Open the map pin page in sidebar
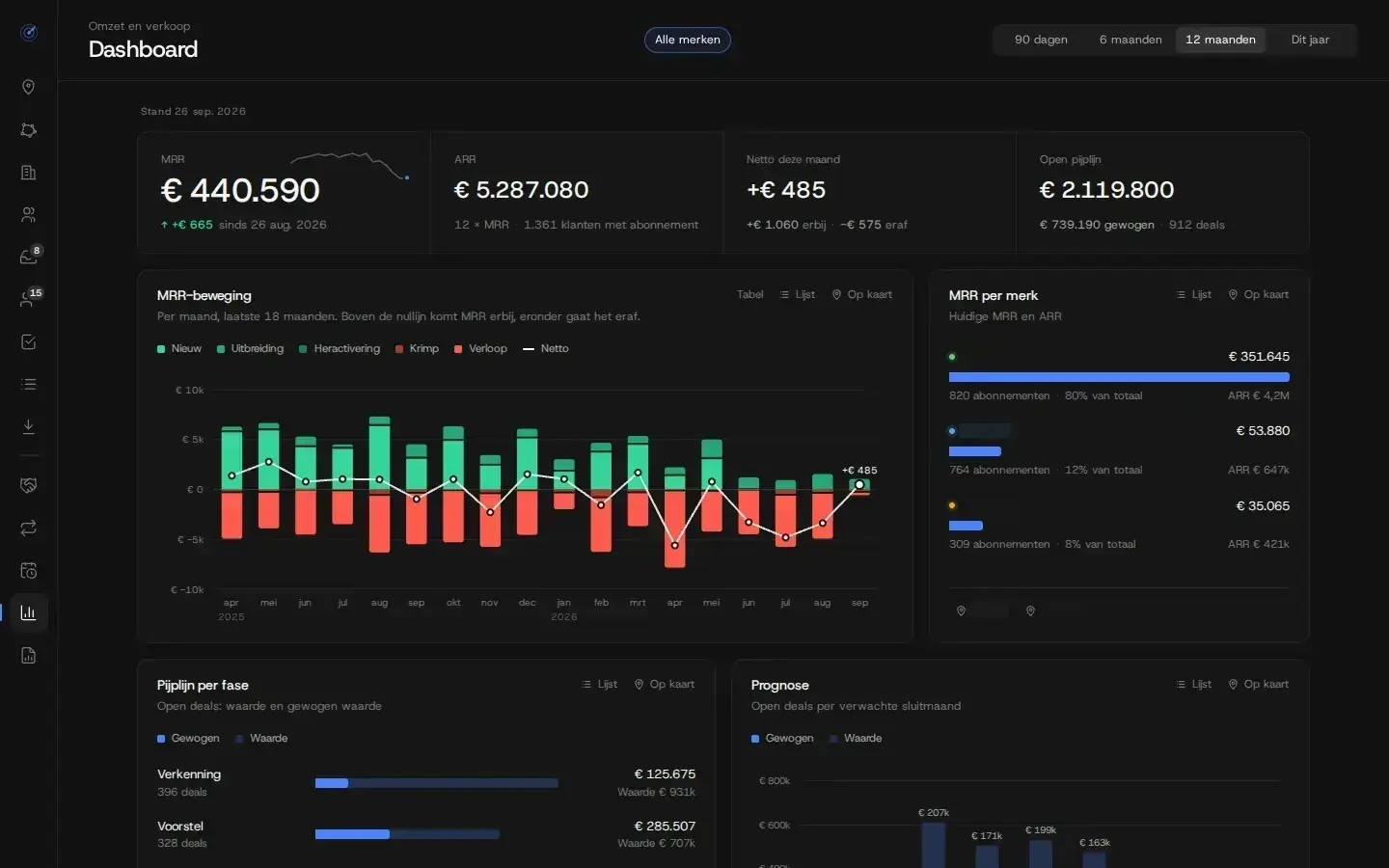The height and width of the screenshot is (868, 1389). [x=29, y=87]
